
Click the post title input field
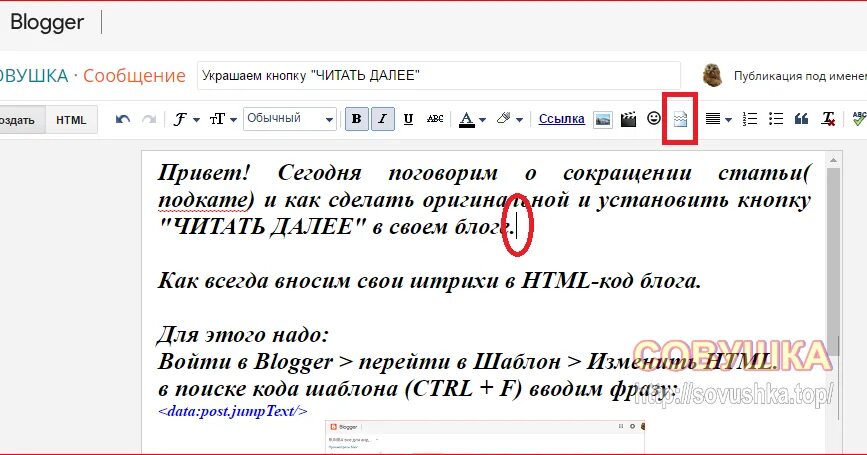click(x=438, y=76)
